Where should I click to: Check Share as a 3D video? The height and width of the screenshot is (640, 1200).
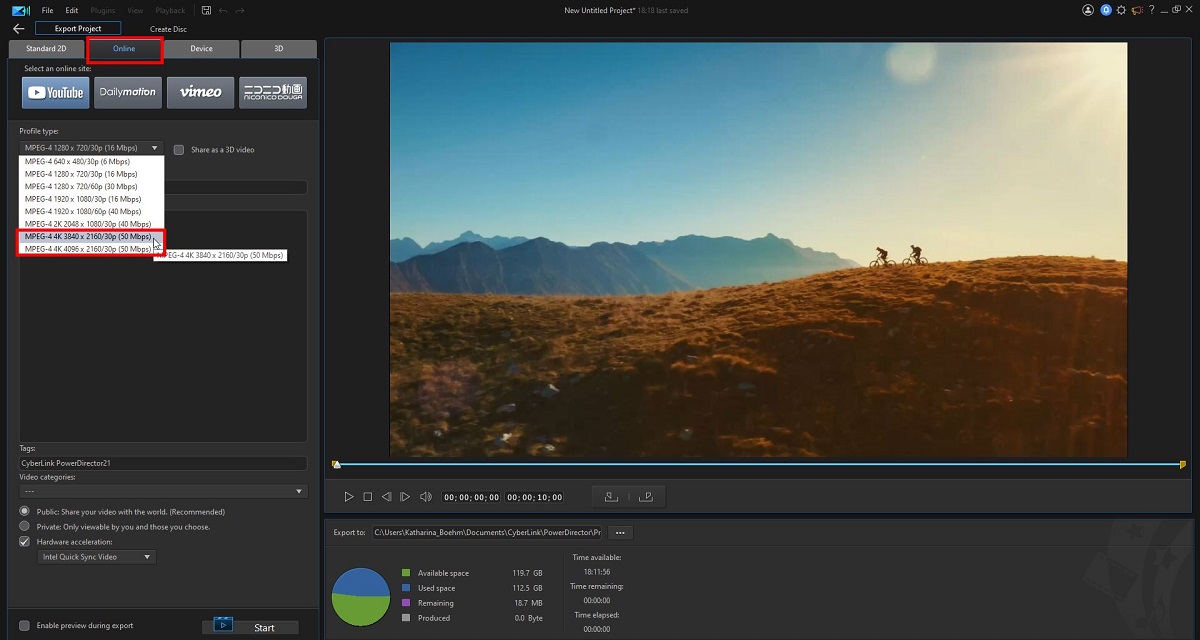point(179,150)
